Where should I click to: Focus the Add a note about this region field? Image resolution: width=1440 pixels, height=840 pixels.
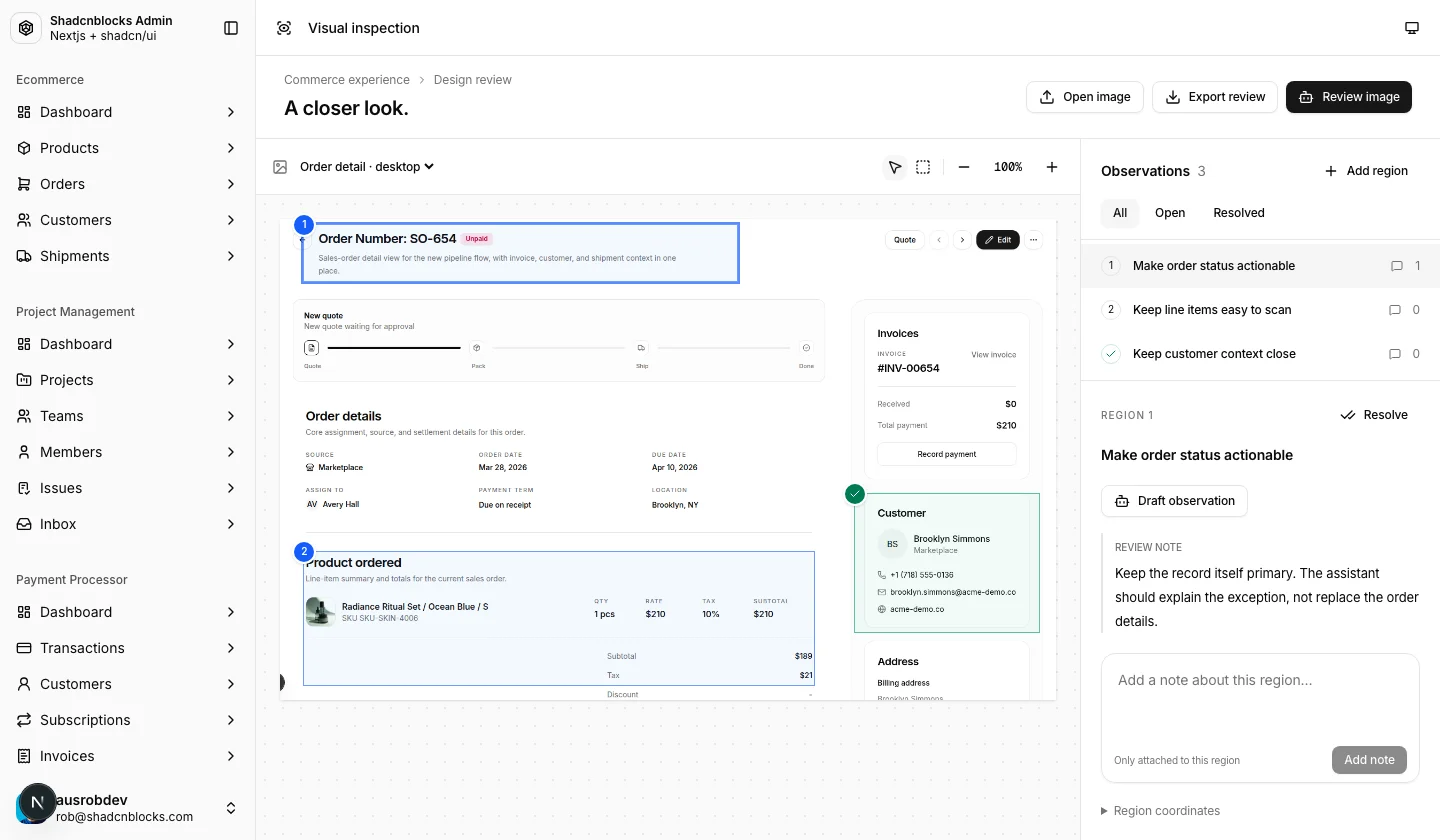pos(1260,700)
